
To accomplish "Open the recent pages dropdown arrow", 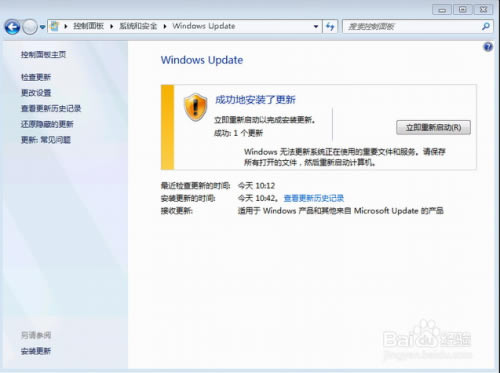I will (42, 27).
